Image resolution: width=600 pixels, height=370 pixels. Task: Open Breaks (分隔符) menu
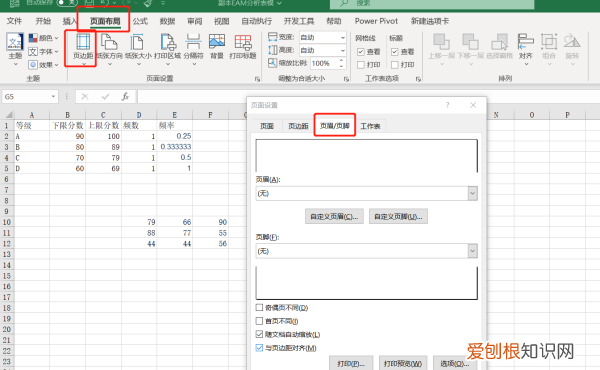193,49
